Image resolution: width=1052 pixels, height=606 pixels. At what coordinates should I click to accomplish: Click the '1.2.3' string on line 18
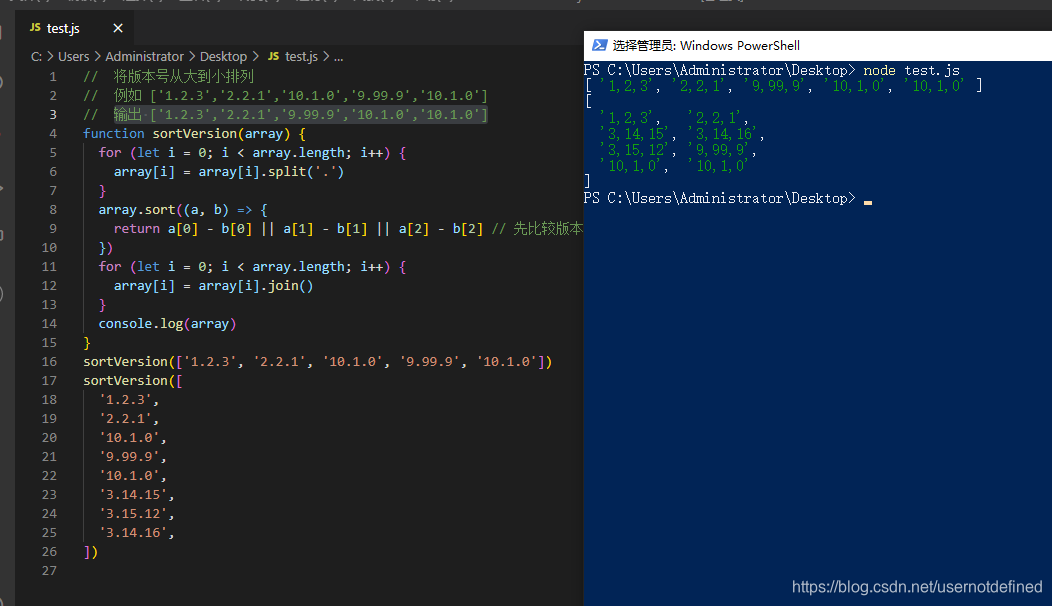(x=125, y=399)
